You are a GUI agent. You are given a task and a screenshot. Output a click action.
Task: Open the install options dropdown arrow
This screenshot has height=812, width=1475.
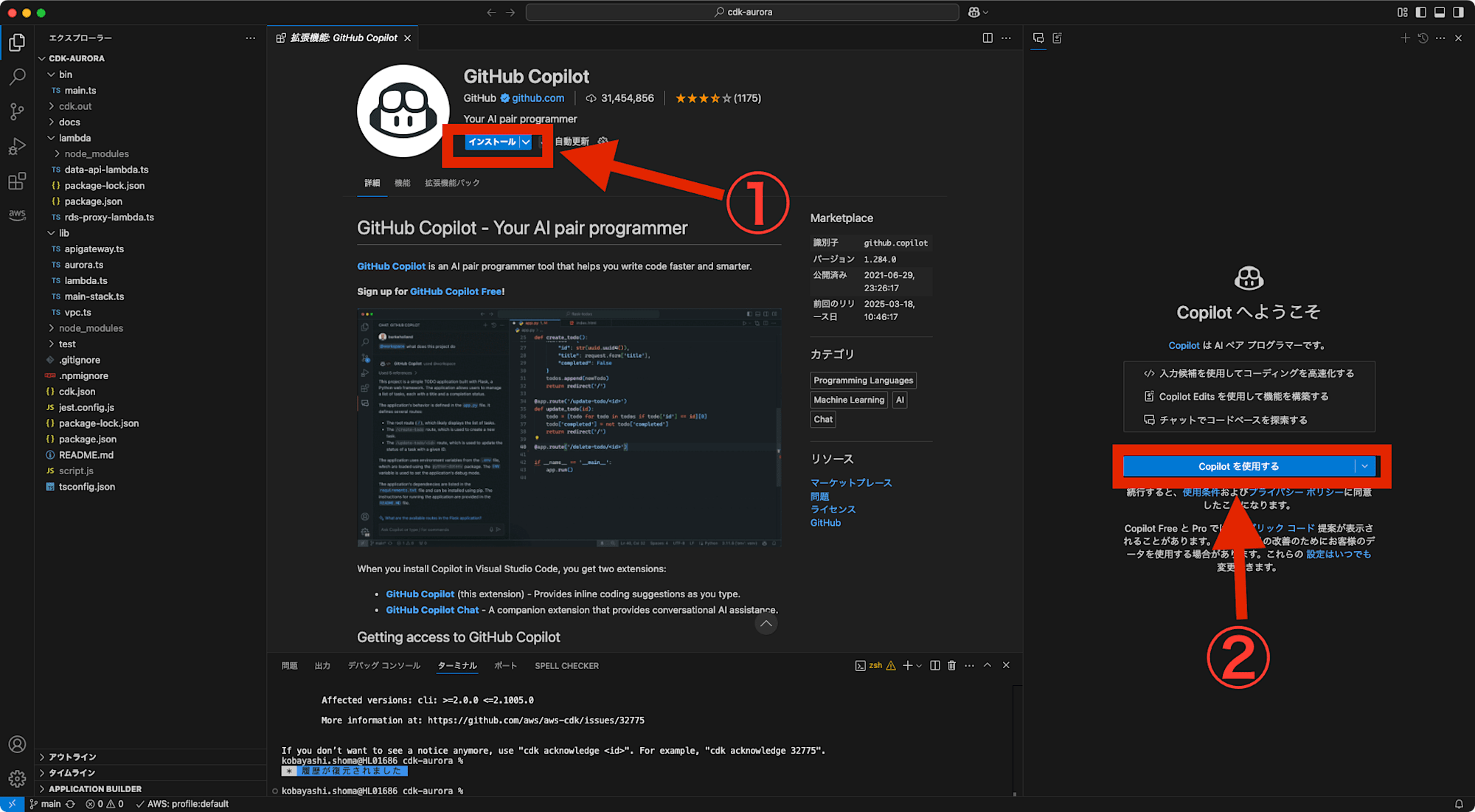pos(526,142)
